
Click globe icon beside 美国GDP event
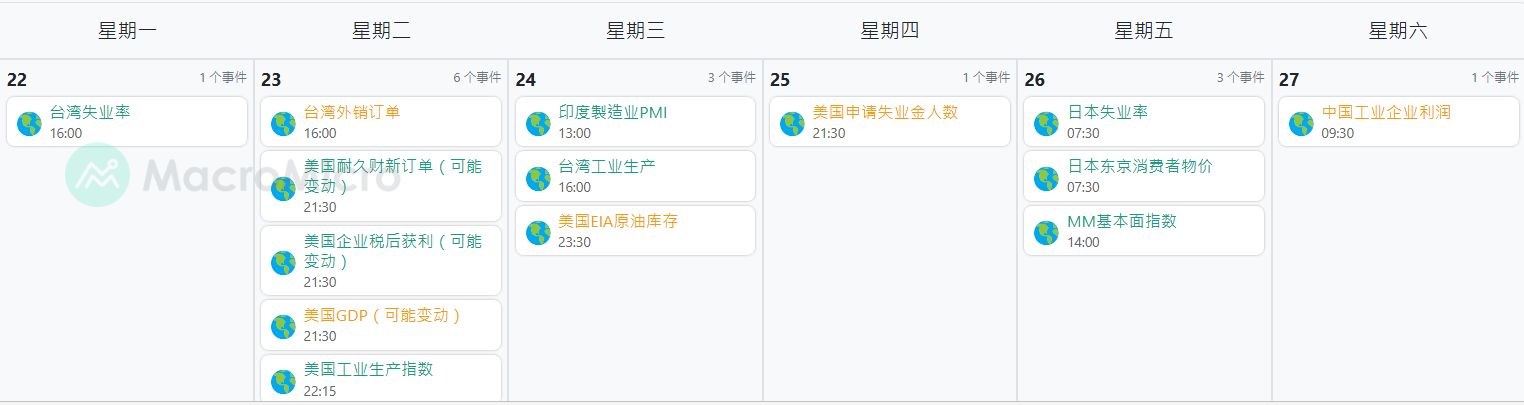pos(283,326)
